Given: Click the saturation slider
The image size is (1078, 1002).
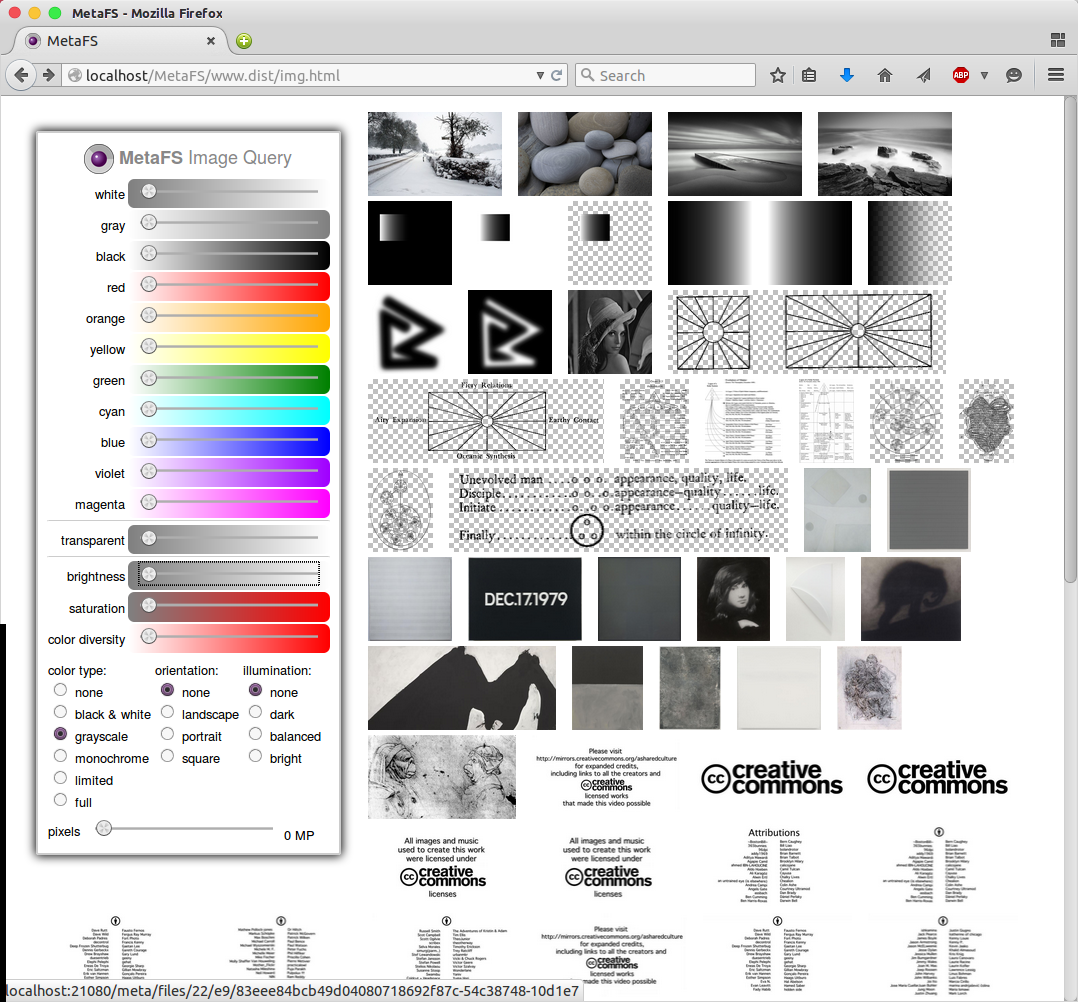Looking at the screenshot, I should pyautogui.click(x=230, y=606).
